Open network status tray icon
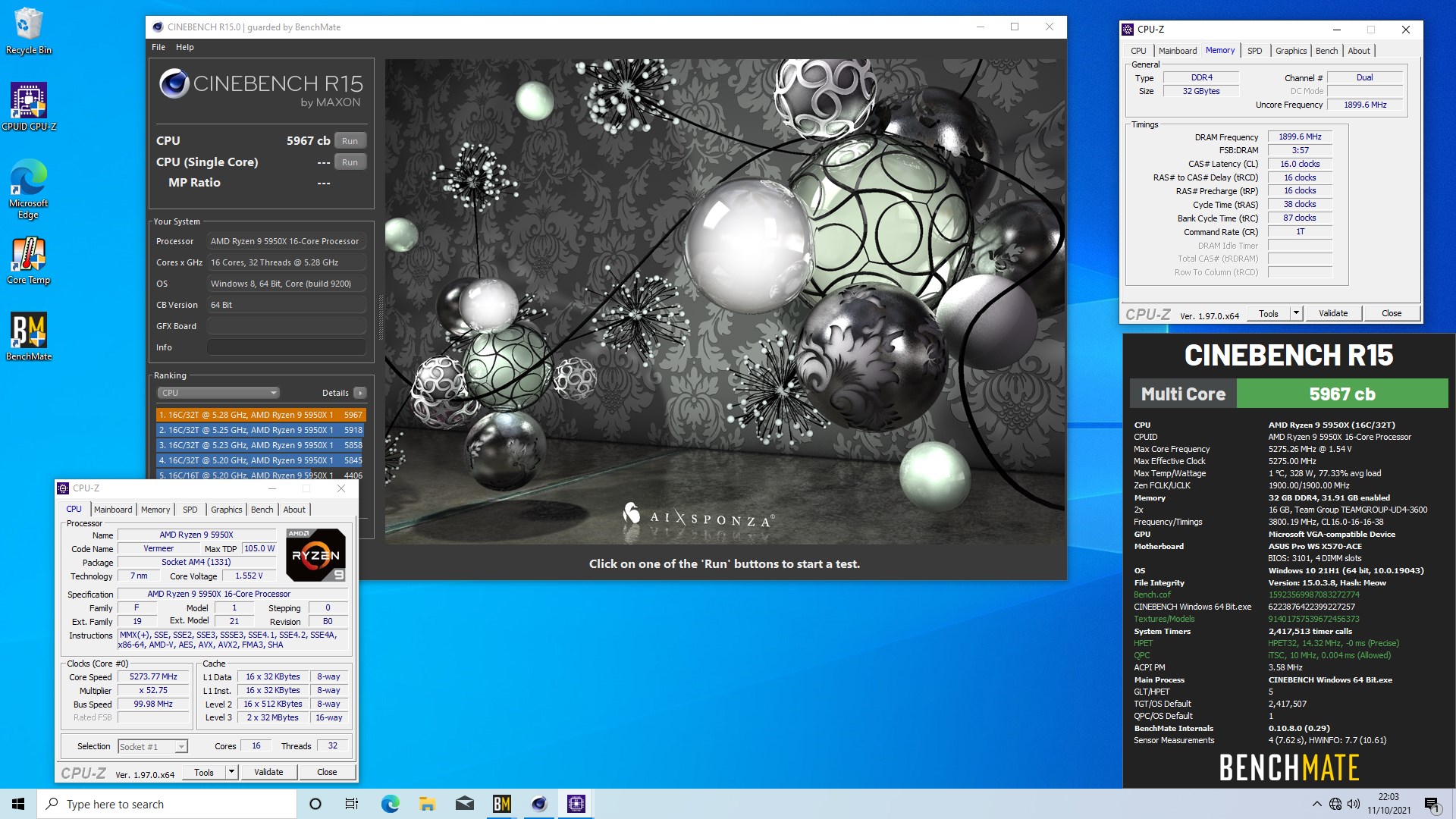Screen dimensions: 1456x819 [x=1335, y=804]
